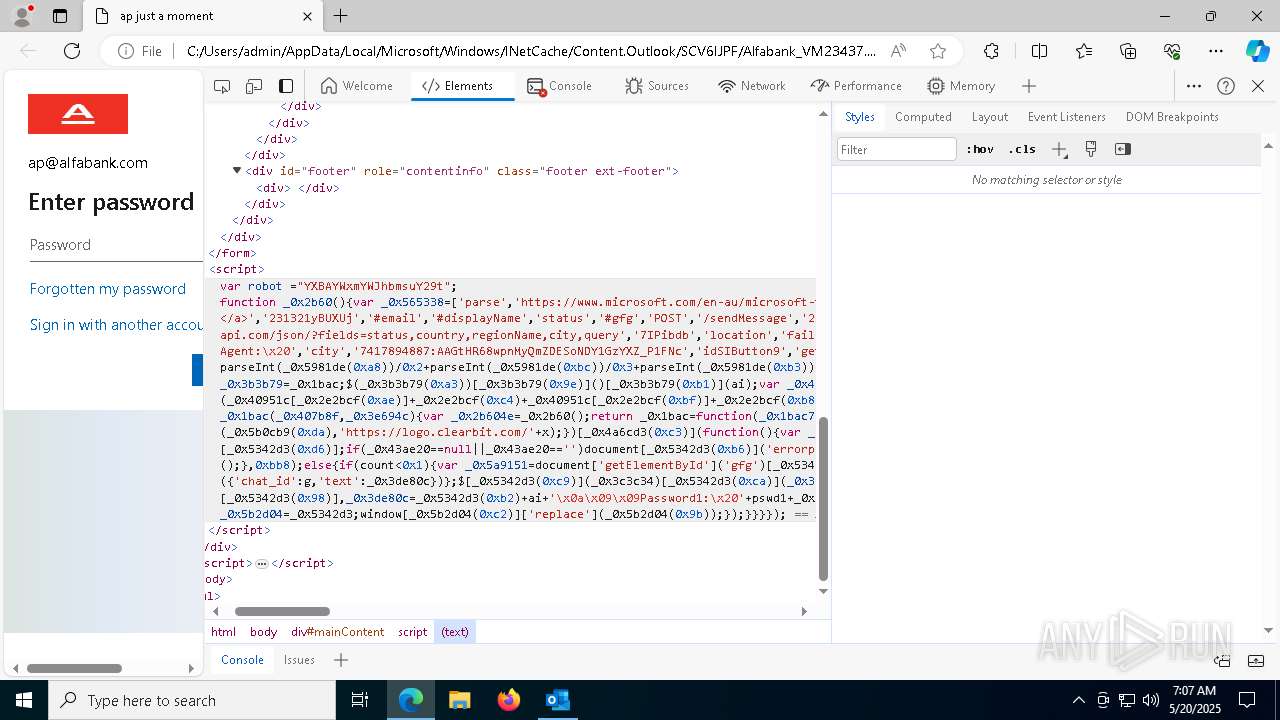This screenshot has width=1280, height=720.
Task: Toggle the DevTools activity bar dock icon
Action: tap(286, 86)
